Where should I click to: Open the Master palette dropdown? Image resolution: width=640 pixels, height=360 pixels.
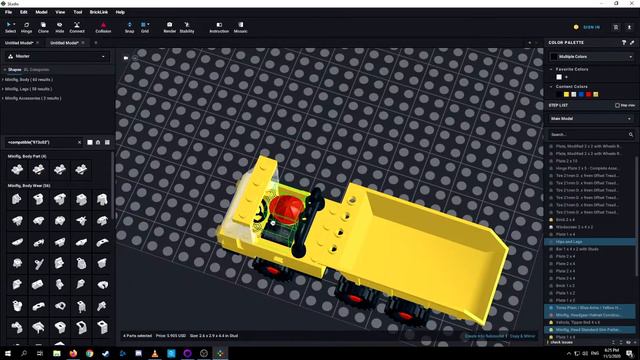[x=57, y=56]
